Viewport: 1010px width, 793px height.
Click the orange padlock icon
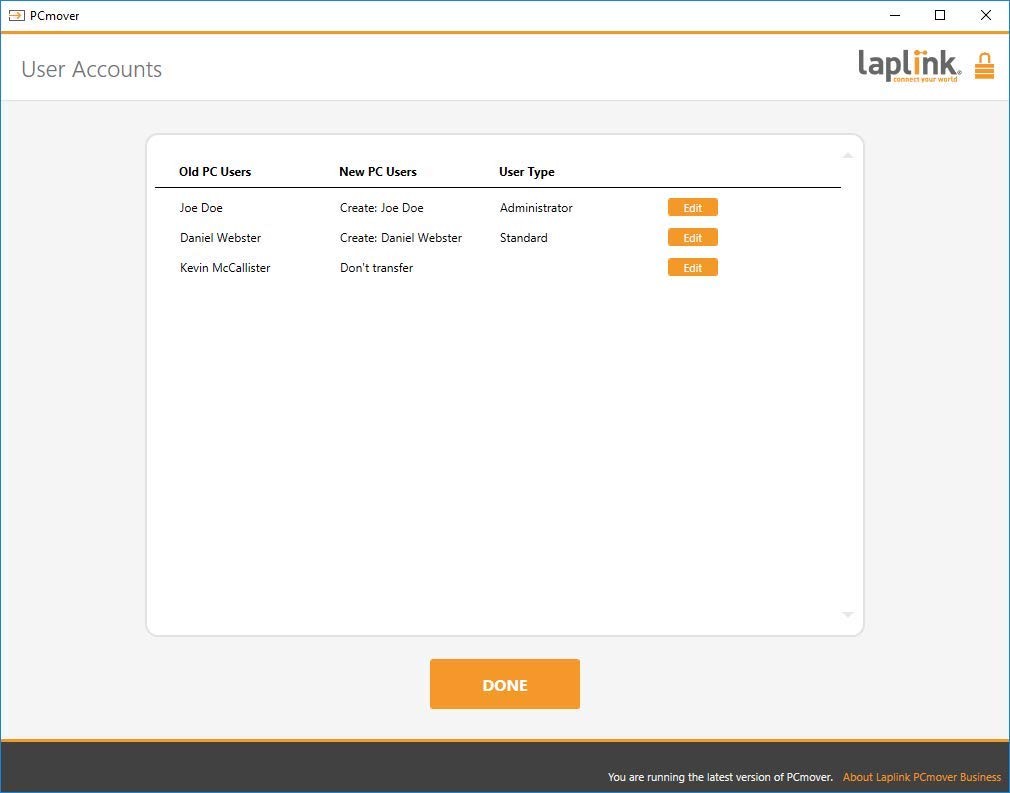click(x=984, y=66)
